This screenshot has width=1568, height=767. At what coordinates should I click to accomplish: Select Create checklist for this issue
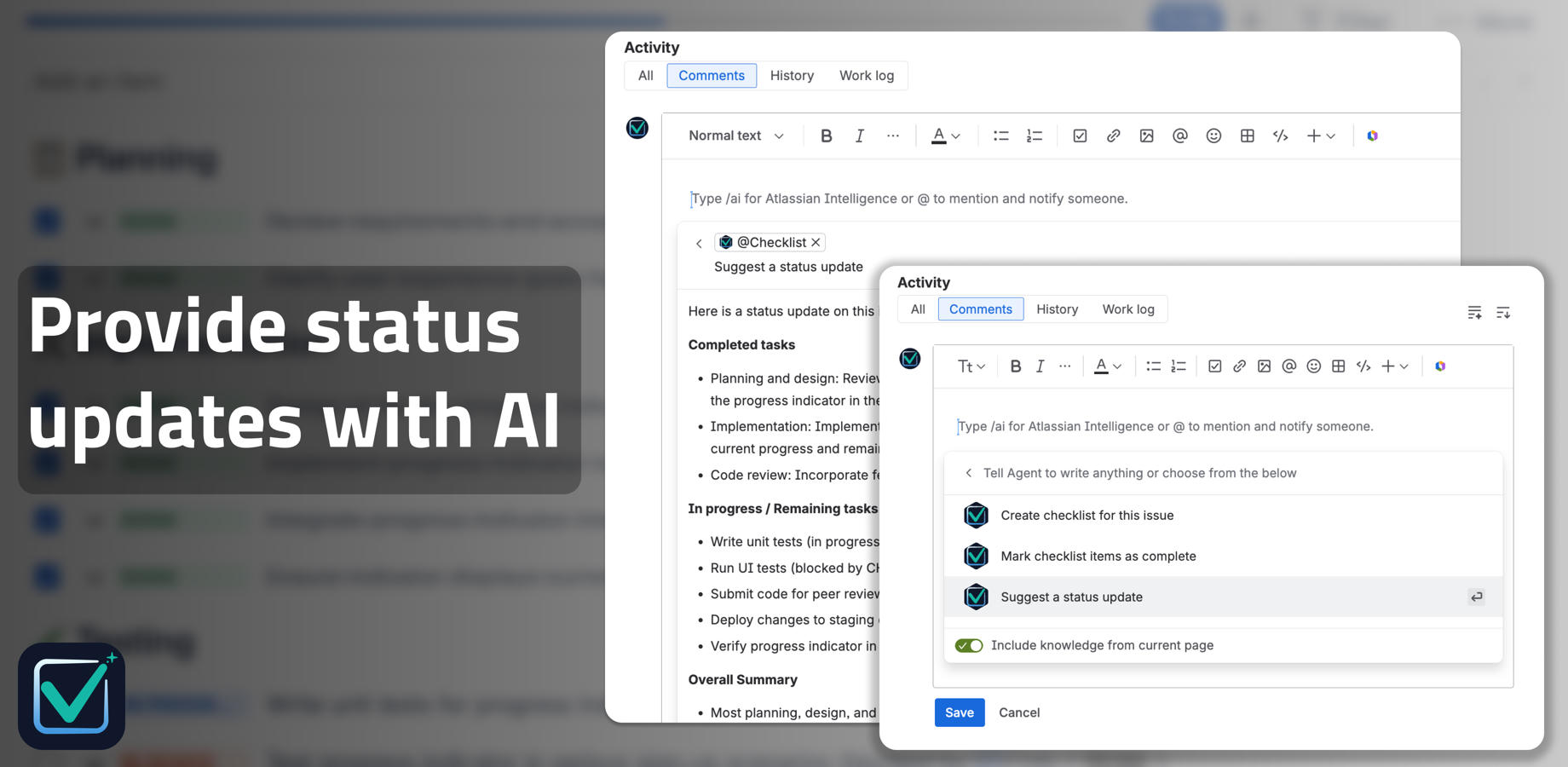(x=1087, y=515)
